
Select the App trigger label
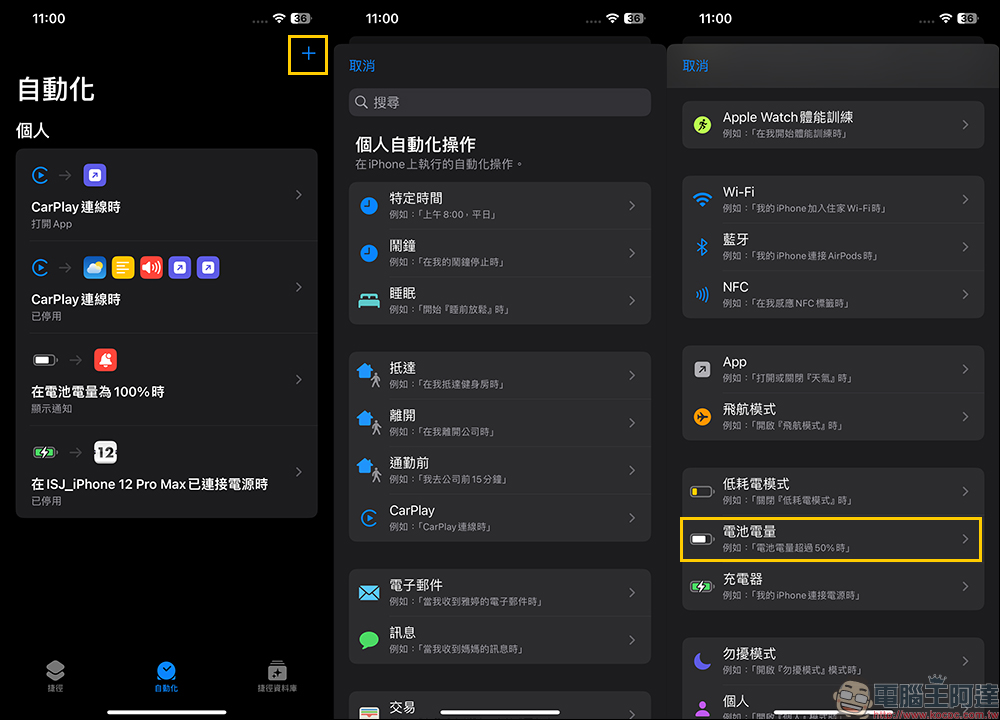(735, 362)
